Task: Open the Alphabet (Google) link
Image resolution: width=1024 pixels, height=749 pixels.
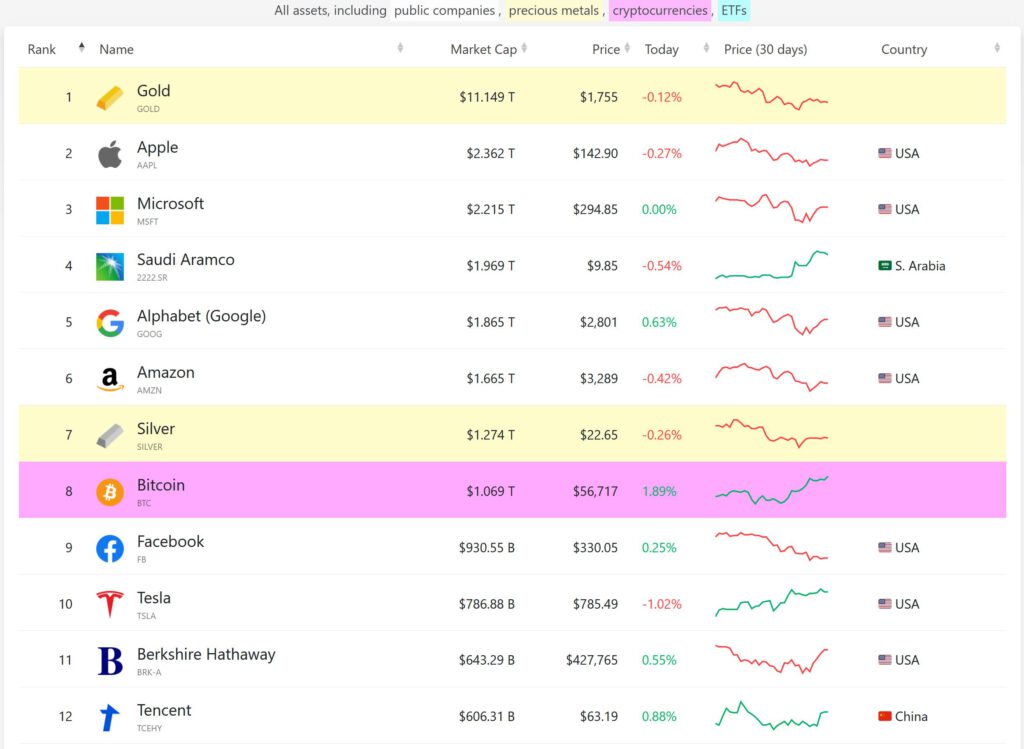Action: coord(201,316)
